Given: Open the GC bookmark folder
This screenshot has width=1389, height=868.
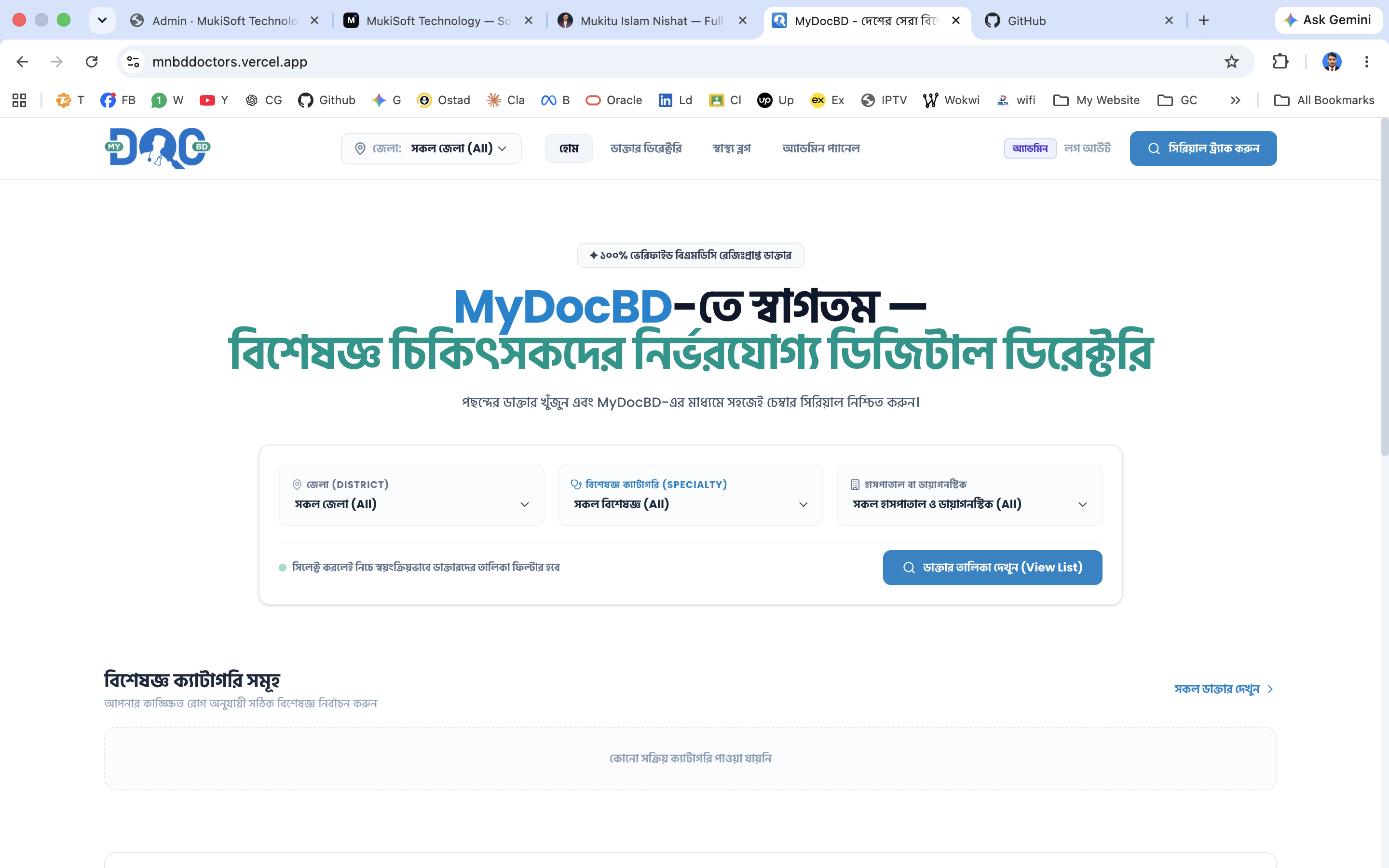Looking at the screenshot, I should pyautogui.click(x=1177, y=100).
